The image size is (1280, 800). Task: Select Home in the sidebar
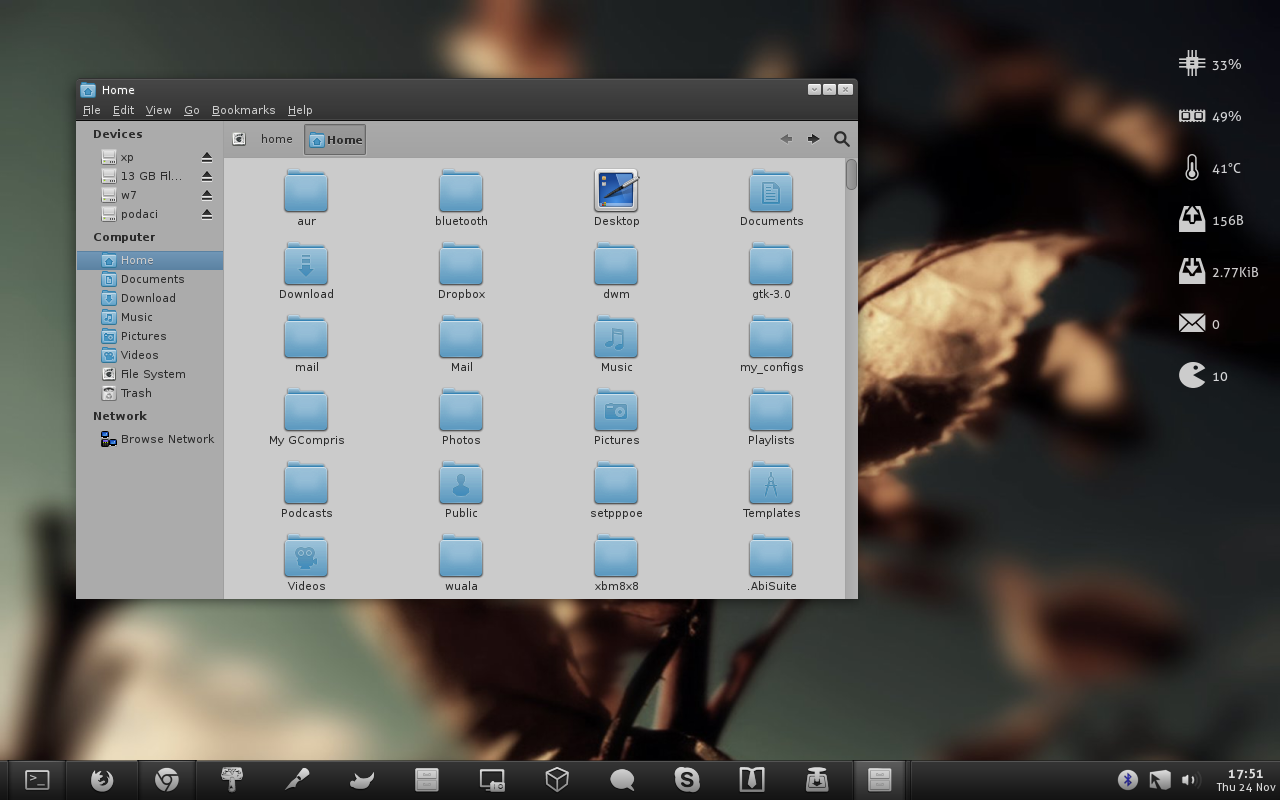pyautogui.click(x=150, y=260)
